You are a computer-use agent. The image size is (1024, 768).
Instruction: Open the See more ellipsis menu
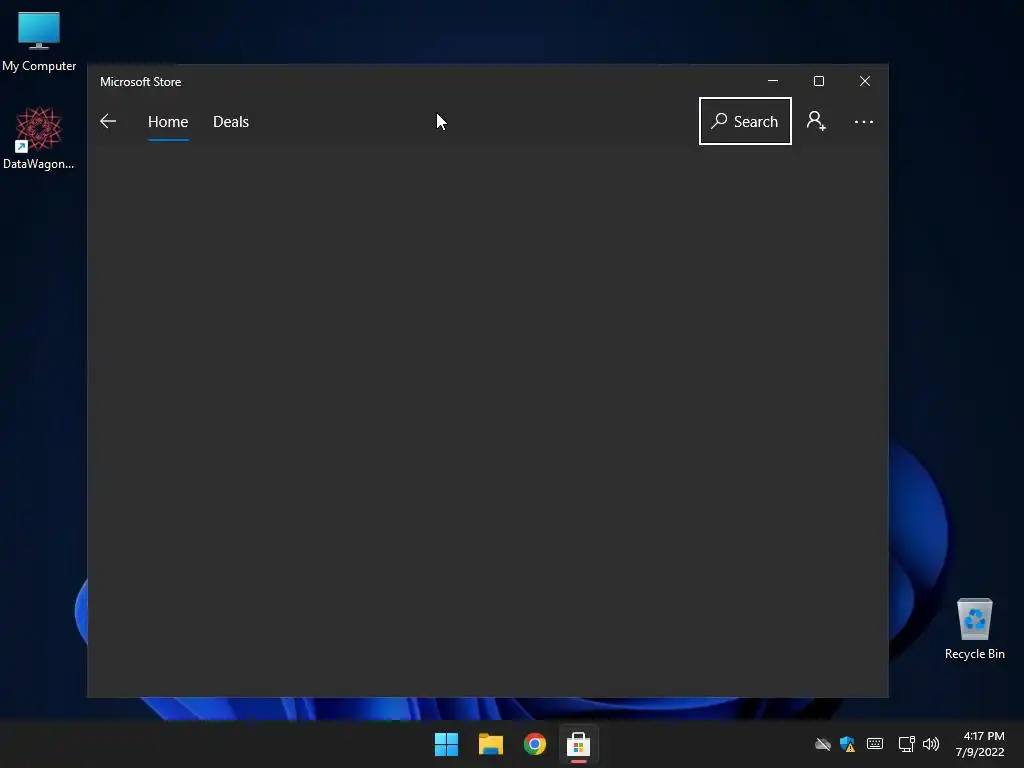(863, 122)
